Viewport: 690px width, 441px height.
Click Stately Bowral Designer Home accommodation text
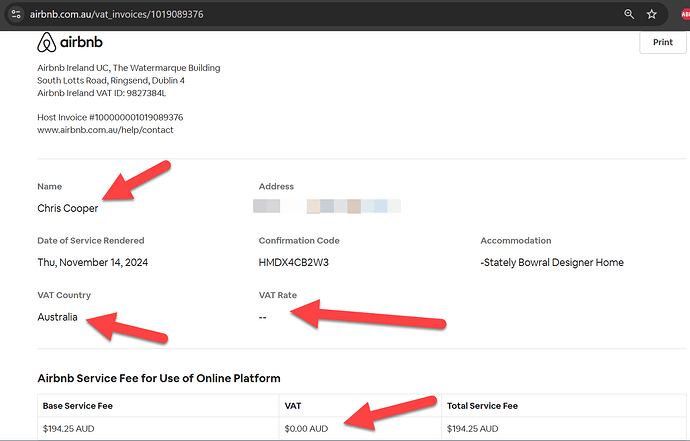(552, 262)
